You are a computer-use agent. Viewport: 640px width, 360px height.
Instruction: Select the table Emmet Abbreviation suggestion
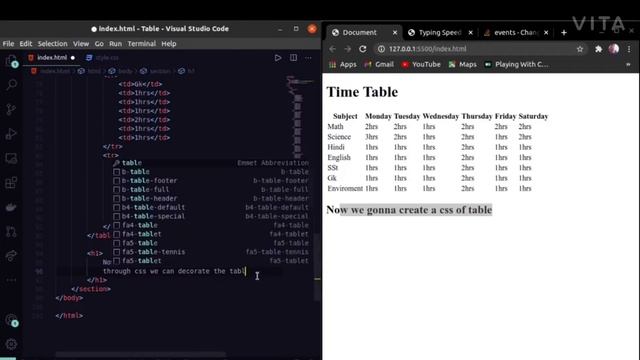pos(211,163)
